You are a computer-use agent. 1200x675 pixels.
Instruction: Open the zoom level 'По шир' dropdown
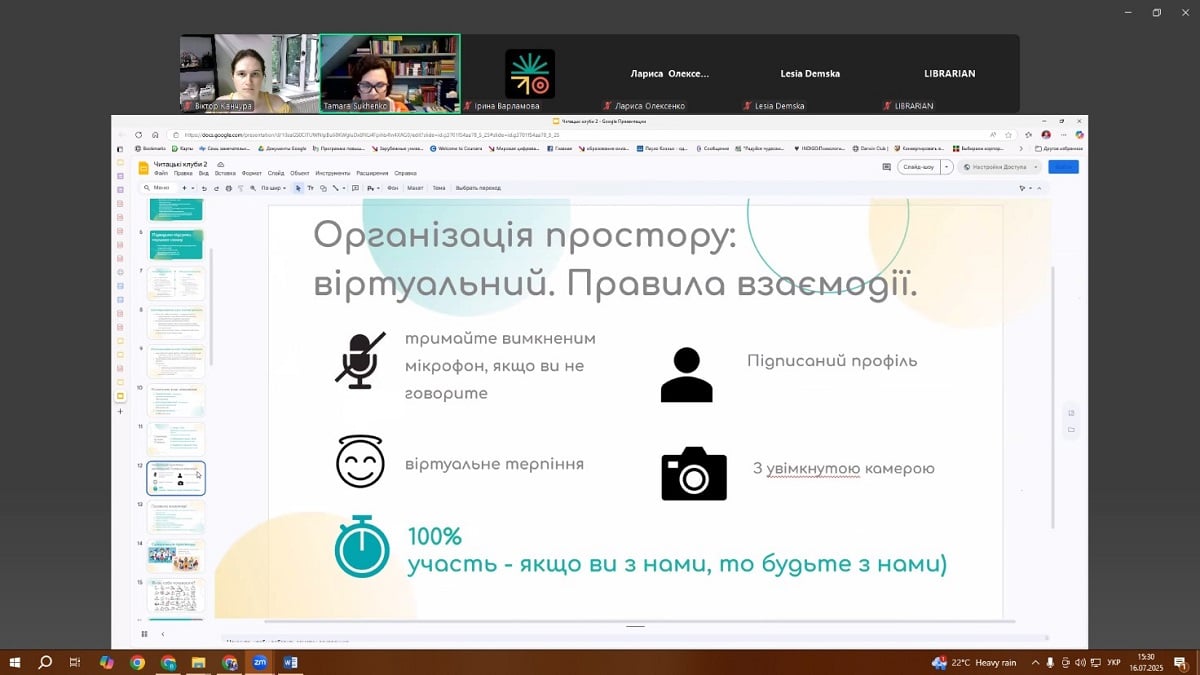(274, 188)
